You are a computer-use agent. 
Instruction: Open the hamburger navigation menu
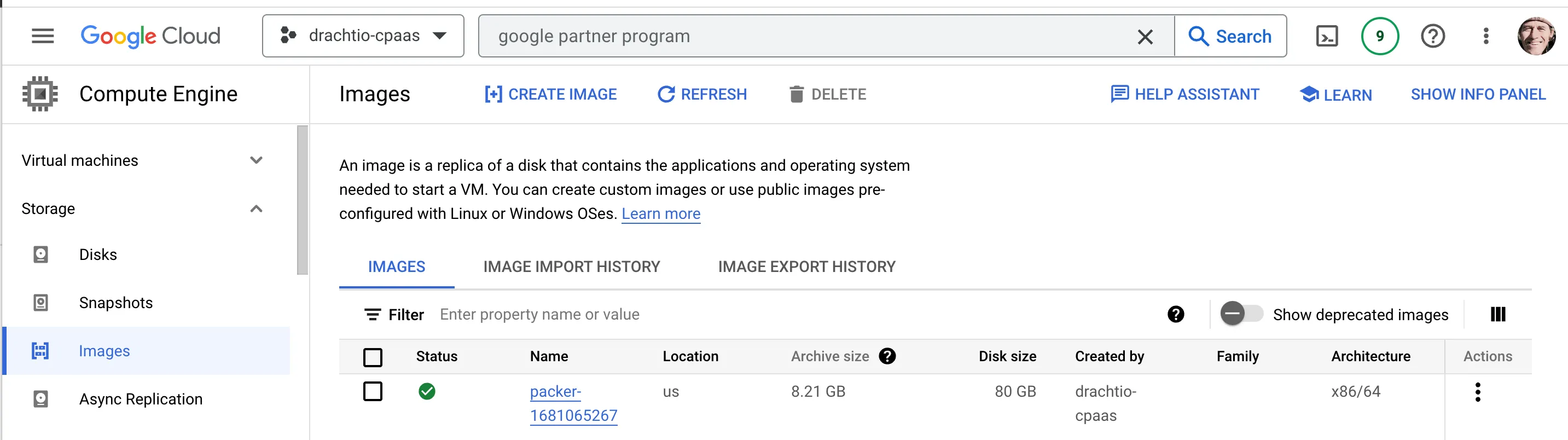[x=43, y=36]
